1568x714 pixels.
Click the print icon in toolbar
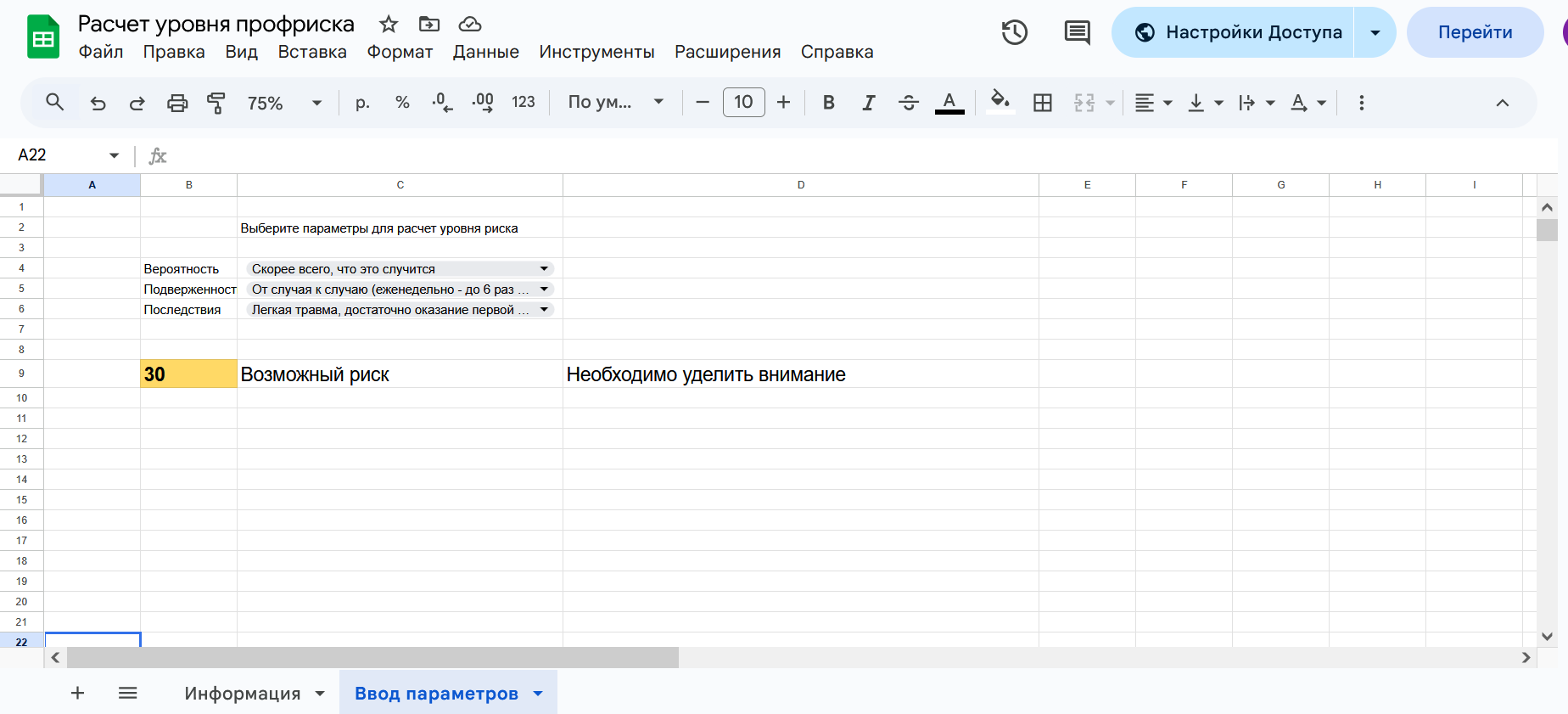[x=177, y=104]
